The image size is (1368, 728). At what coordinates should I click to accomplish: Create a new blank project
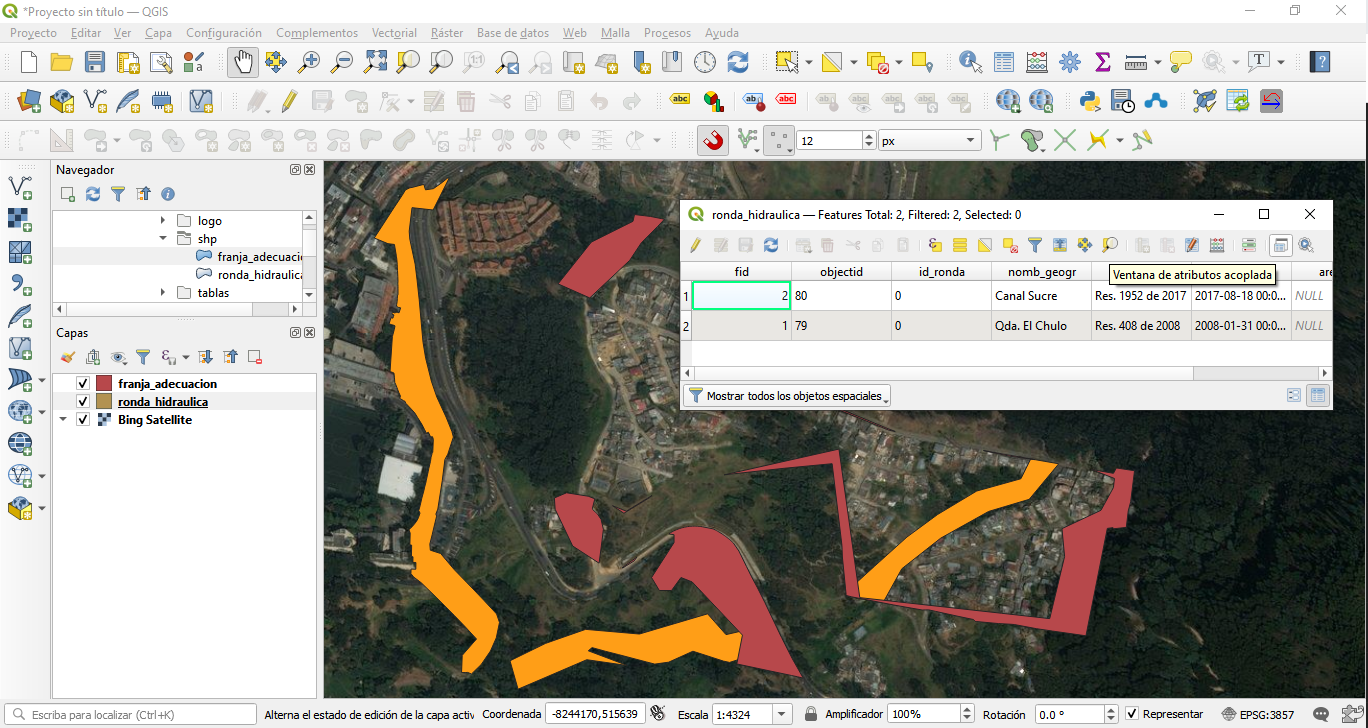tap(29, 62)
